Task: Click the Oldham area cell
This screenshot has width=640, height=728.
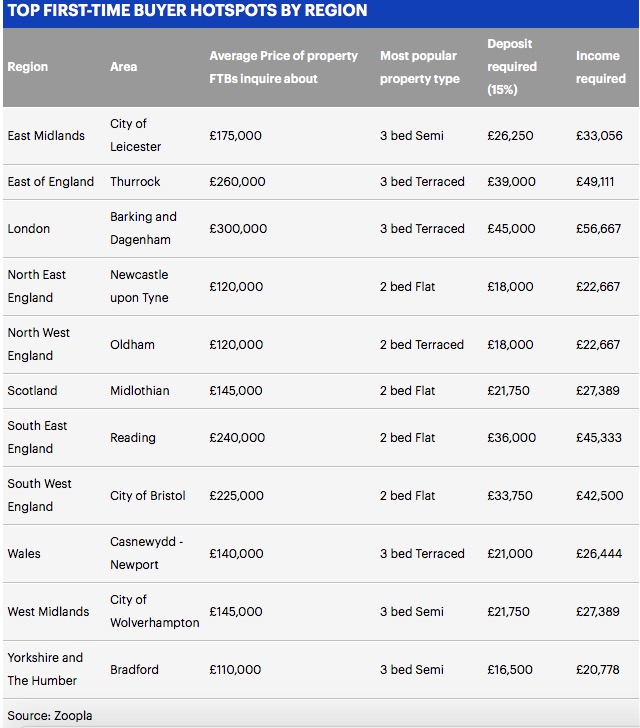Action: click(x=132, y=344)
